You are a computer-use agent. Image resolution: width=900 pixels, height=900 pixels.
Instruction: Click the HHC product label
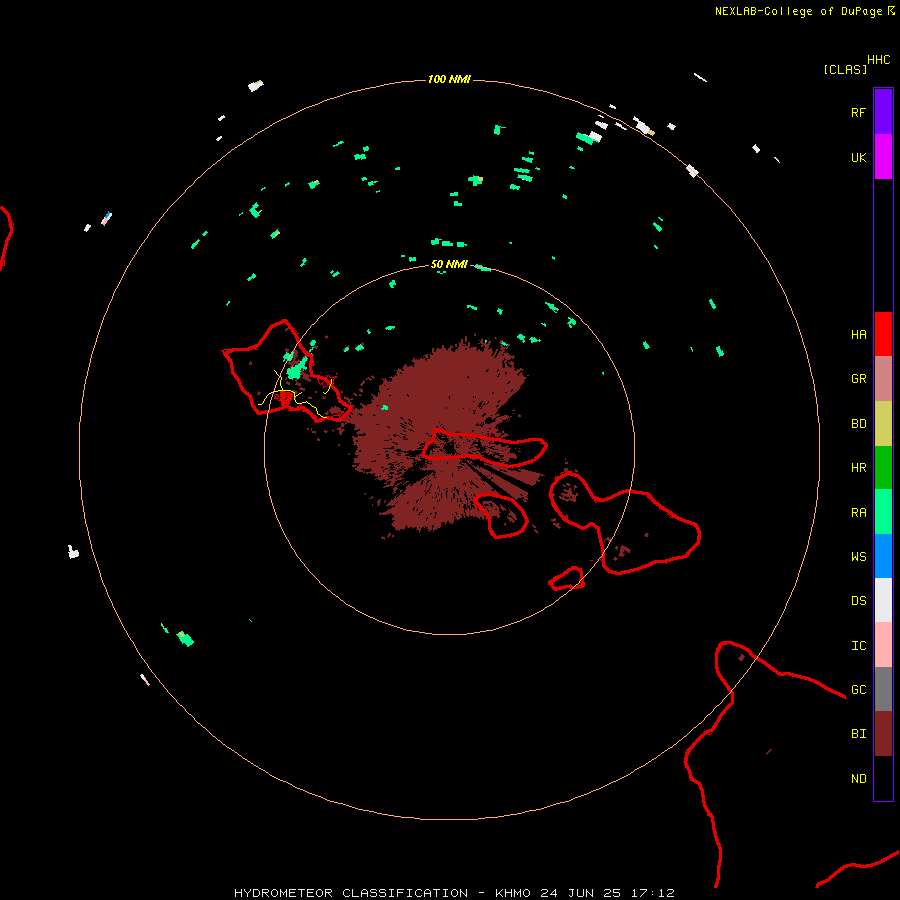(x=878, y=60)
